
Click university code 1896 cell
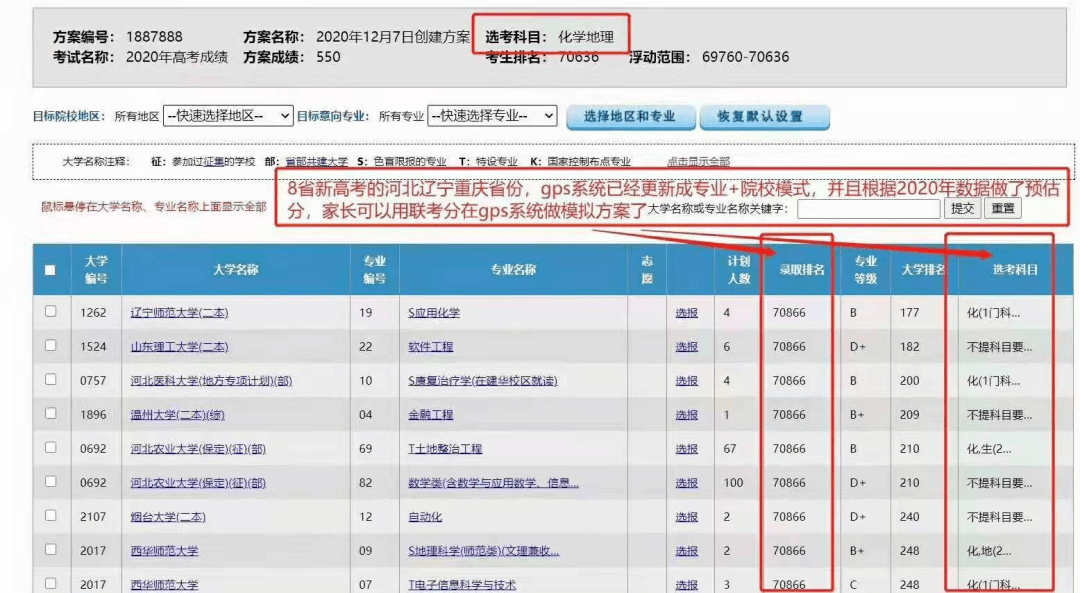pos(93,415)
